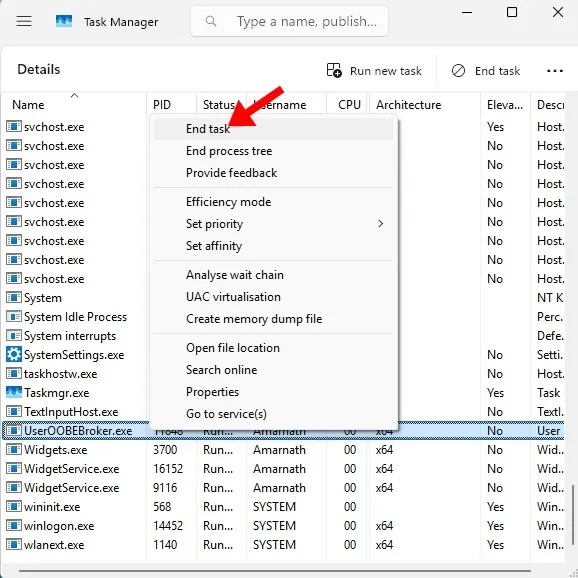
Task: Select Search online
Action: [x=274, y=369]
